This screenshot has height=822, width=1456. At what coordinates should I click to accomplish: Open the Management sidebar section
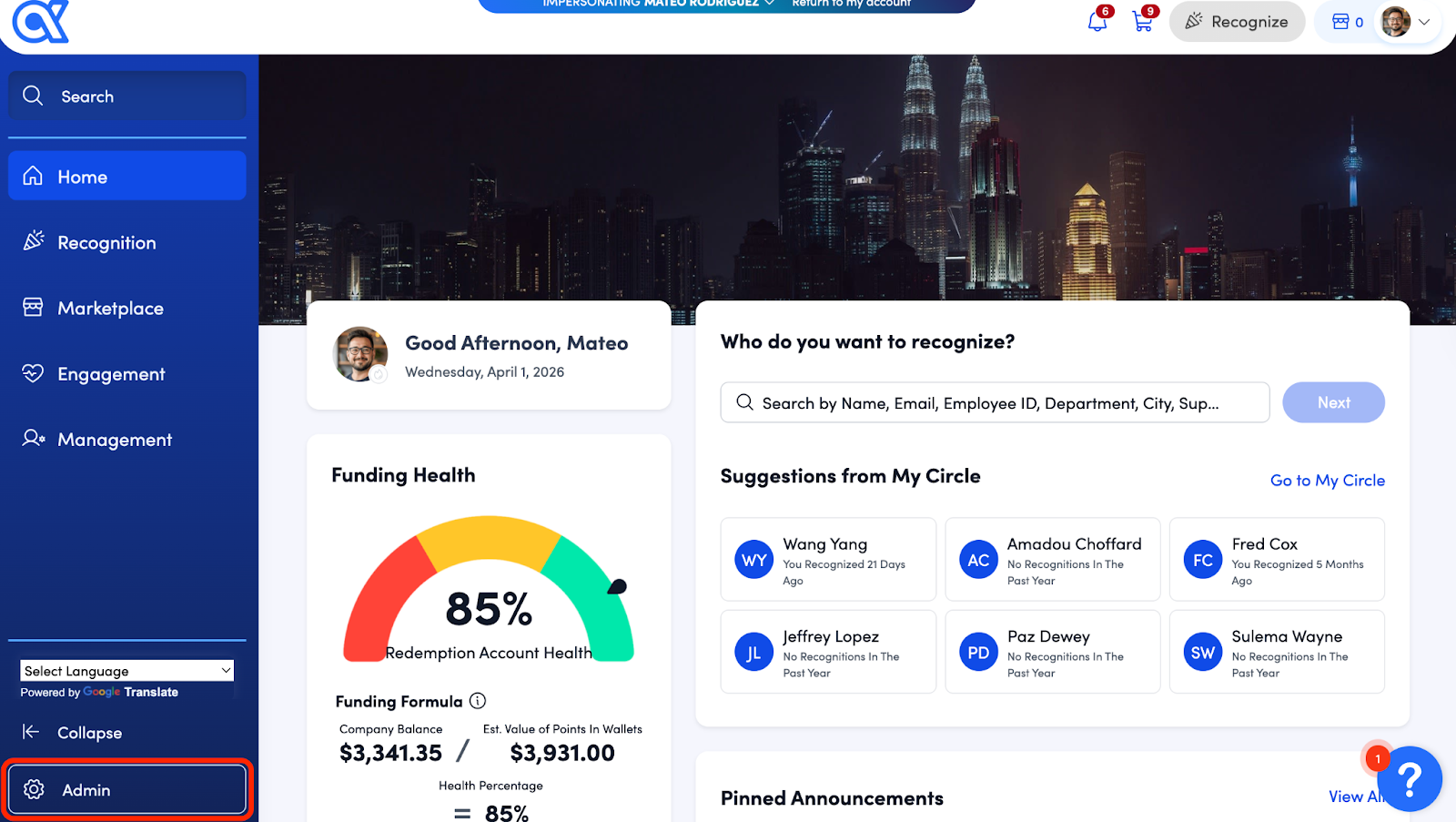point(115,440)
